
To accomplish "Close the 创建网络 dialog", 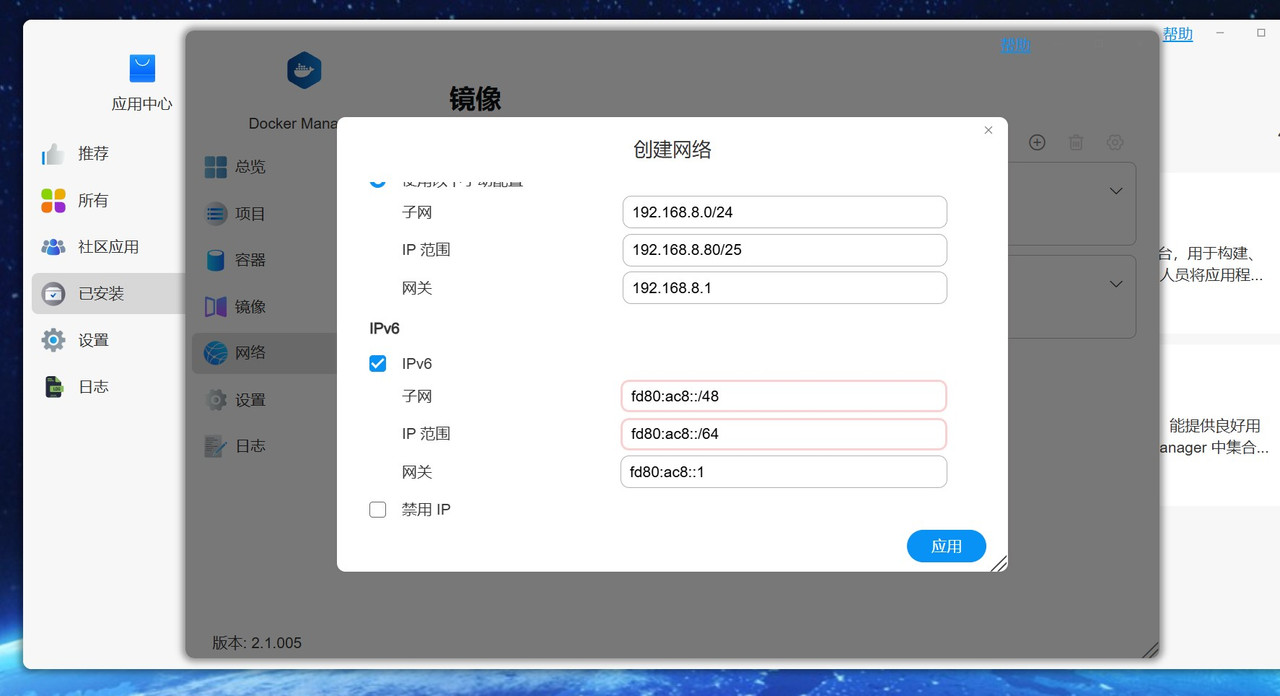I will [x=988, y=130].
